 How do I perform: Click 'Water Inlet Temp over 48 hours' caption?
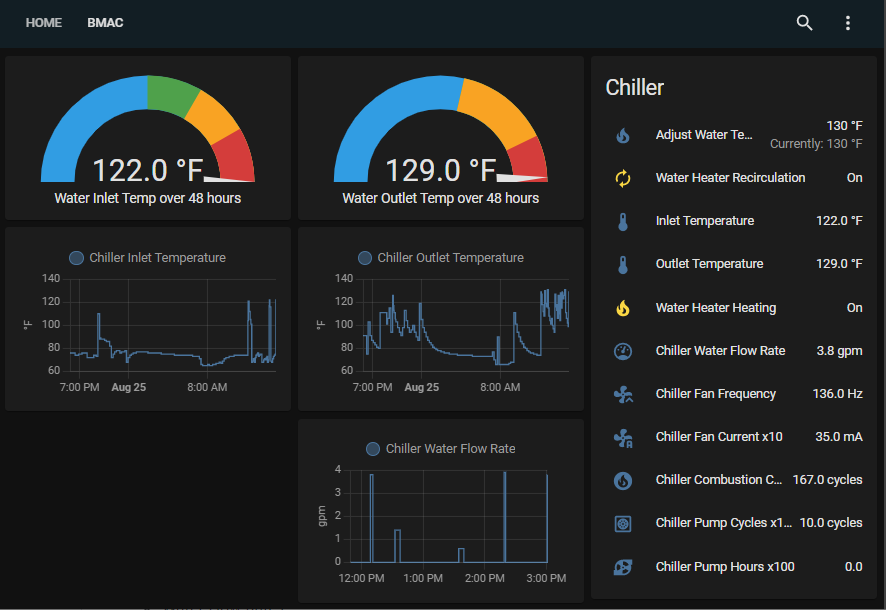point(147,198)
